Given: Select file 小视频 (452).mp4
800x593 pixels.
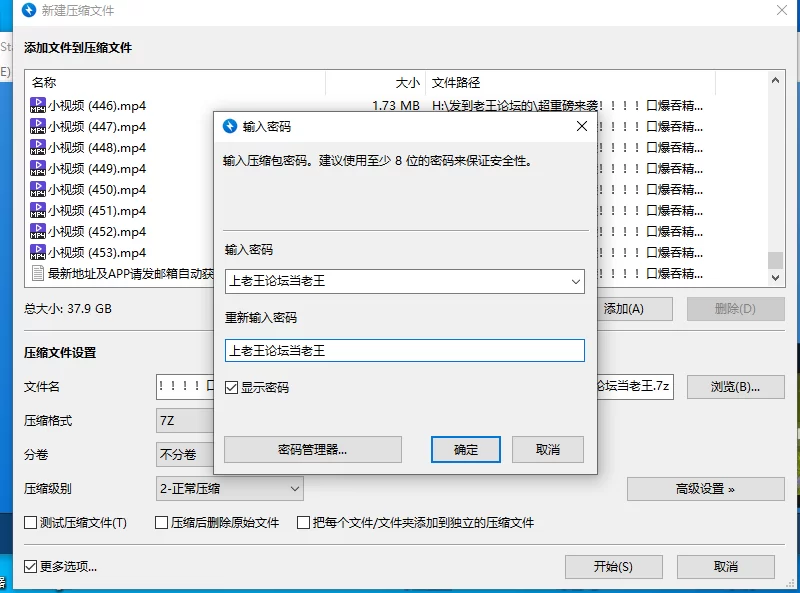Looking at the screenshot, I should pos(97,232).
